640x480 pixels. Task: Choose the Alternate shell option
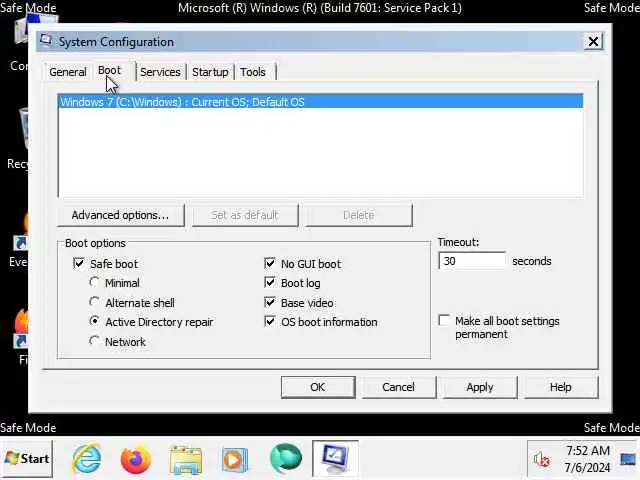[94, 302]
